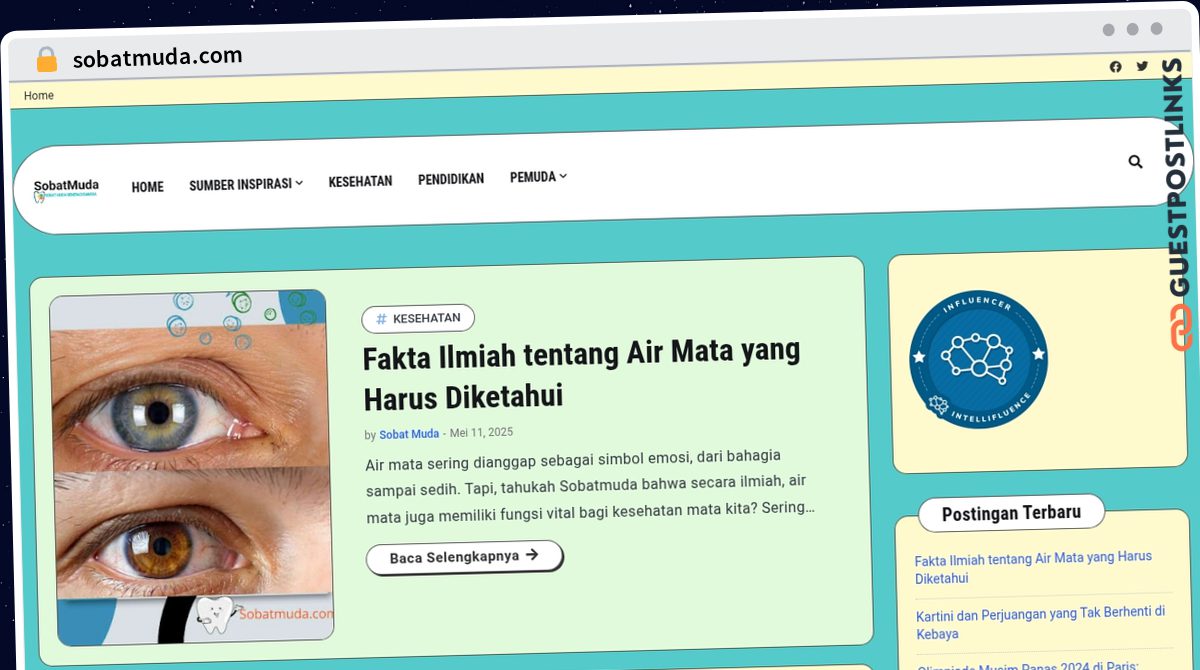Screen dimensions: 1200x670
Task: Click the Sobat Muda author link
Action: click(409, 434)
